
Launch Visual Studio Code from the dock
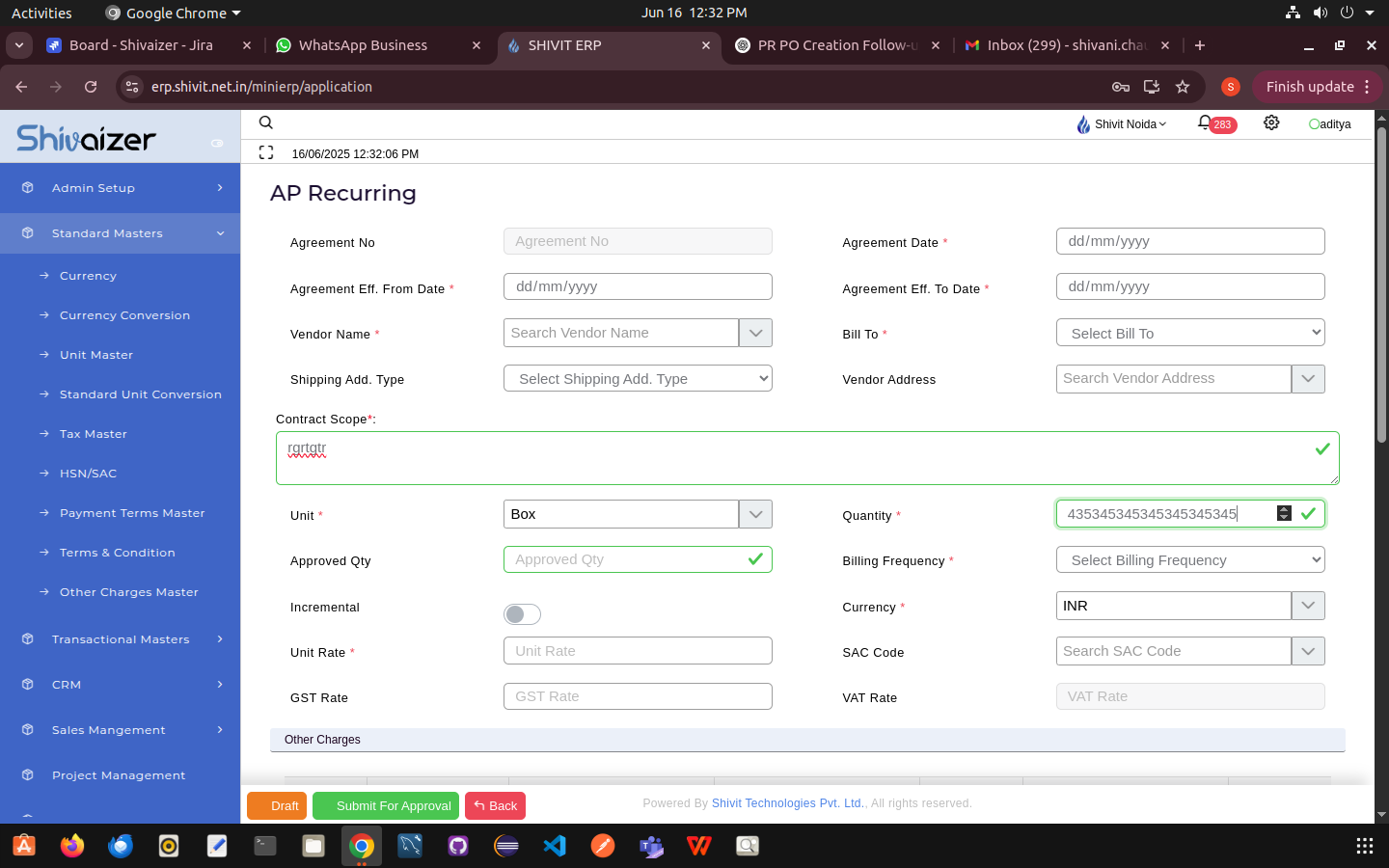tap(555, 846)
